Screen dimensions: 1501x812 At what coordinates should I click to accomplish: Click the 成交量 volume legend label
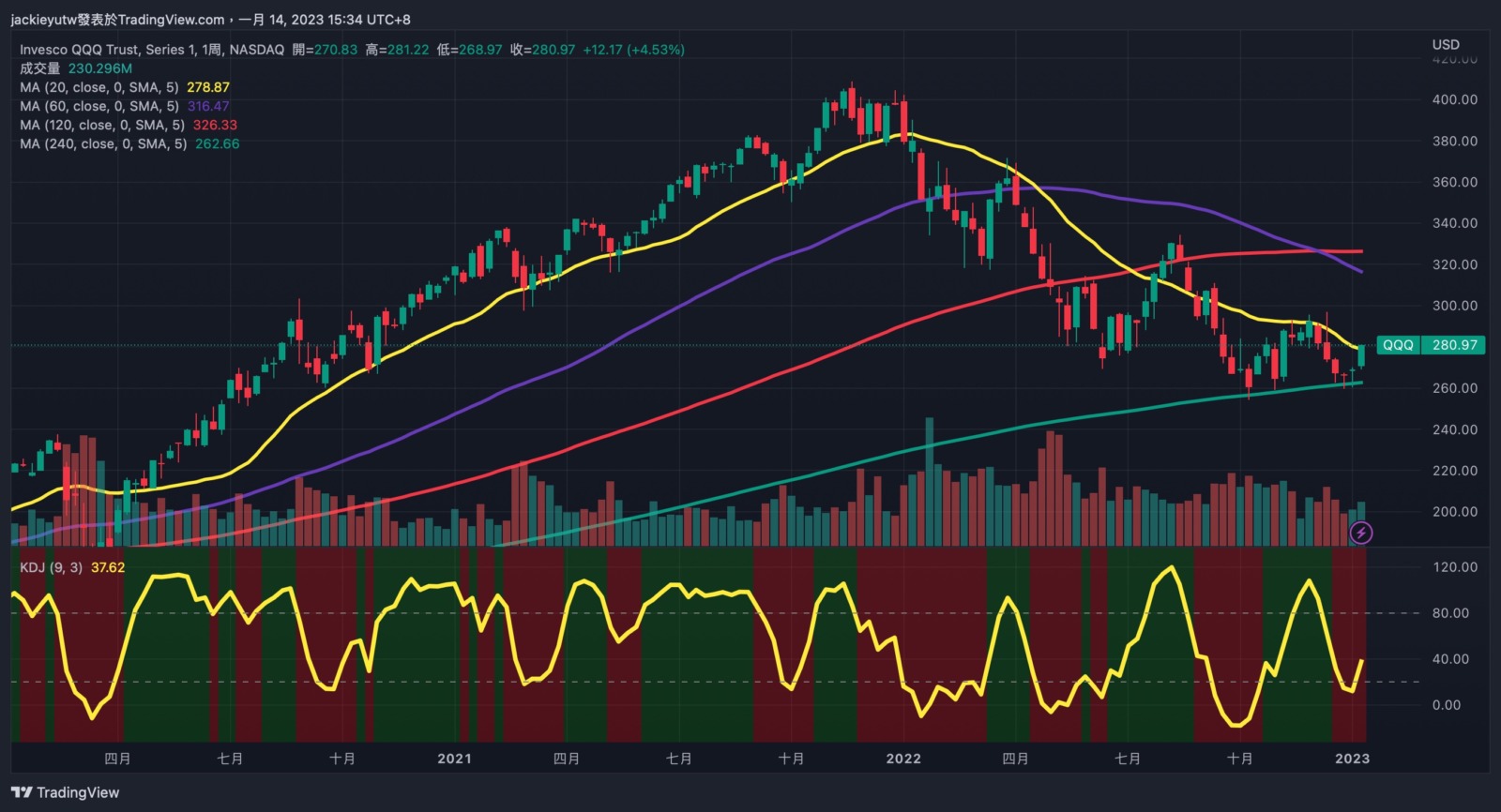[39, 68]
